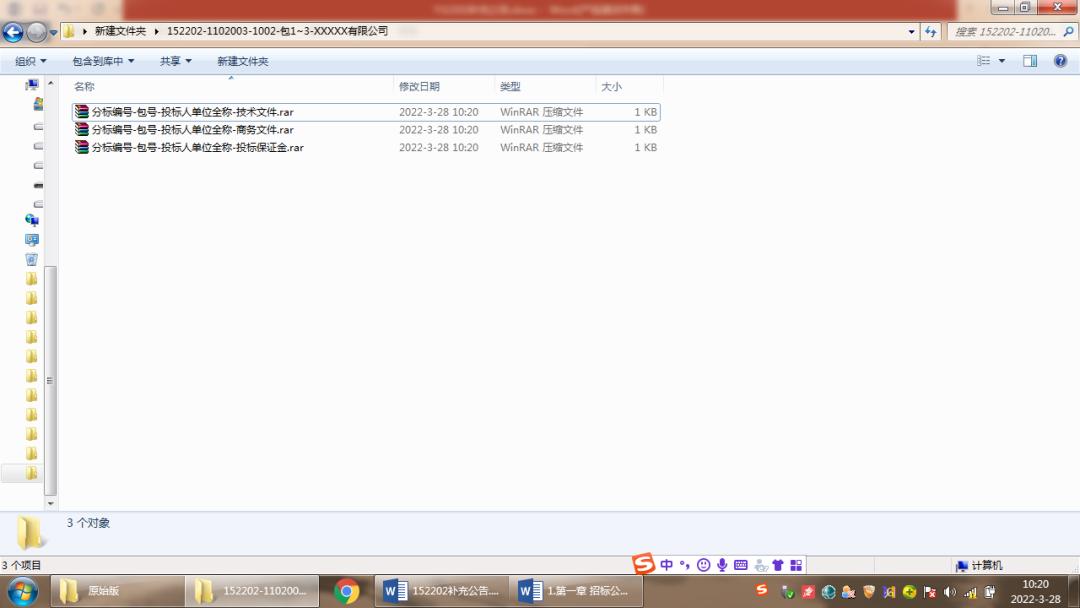This screenshot has height=608, width=1080.
Task: Open the skin shirt icon on IME bar
Action: (x=778, y=565)
